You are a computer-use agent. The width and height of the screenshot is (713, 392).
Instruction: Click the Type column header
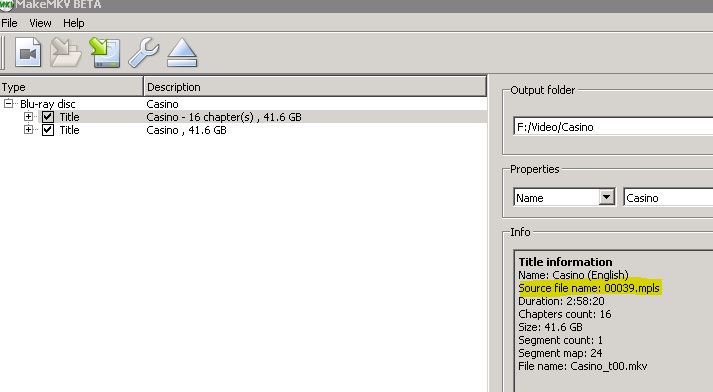[x=71, y=87]
